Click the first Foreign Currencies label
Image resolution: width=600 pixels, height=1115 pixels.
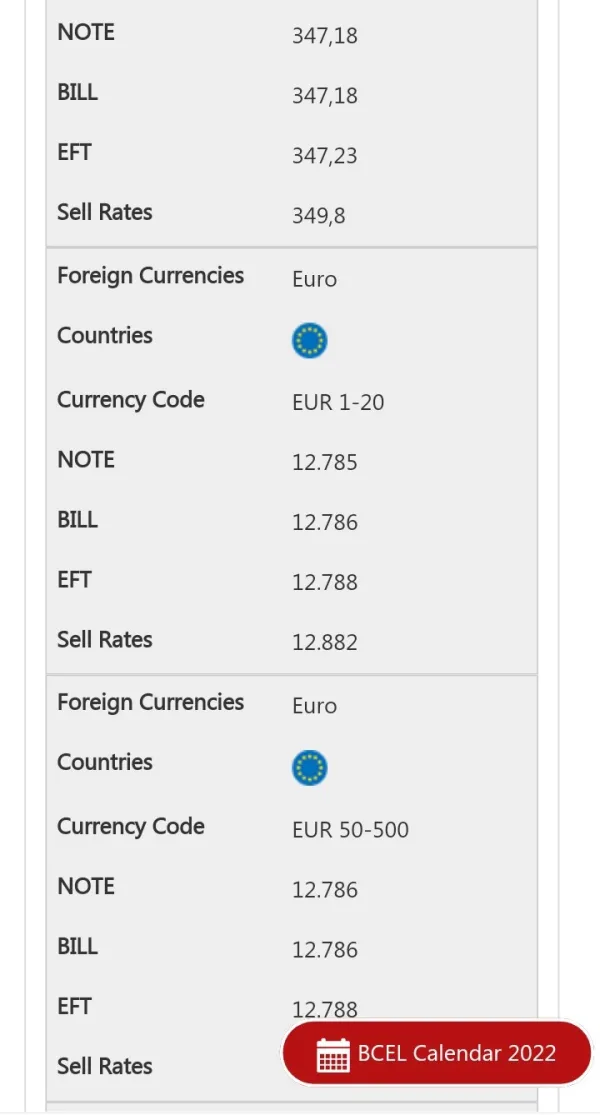coord(150,276)
